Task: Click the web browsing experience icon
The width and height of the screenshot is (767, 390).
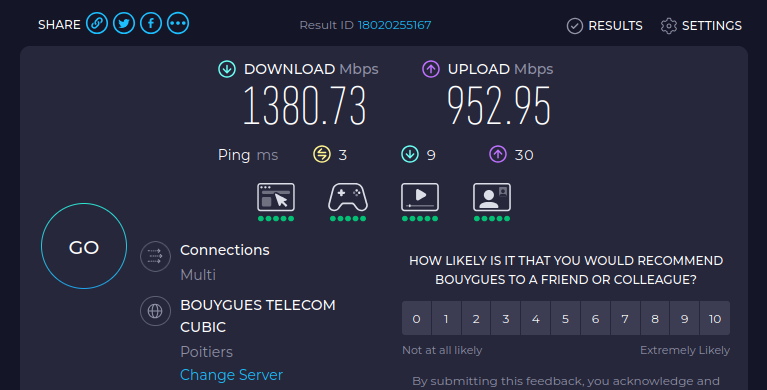Action: pos(276,197)
